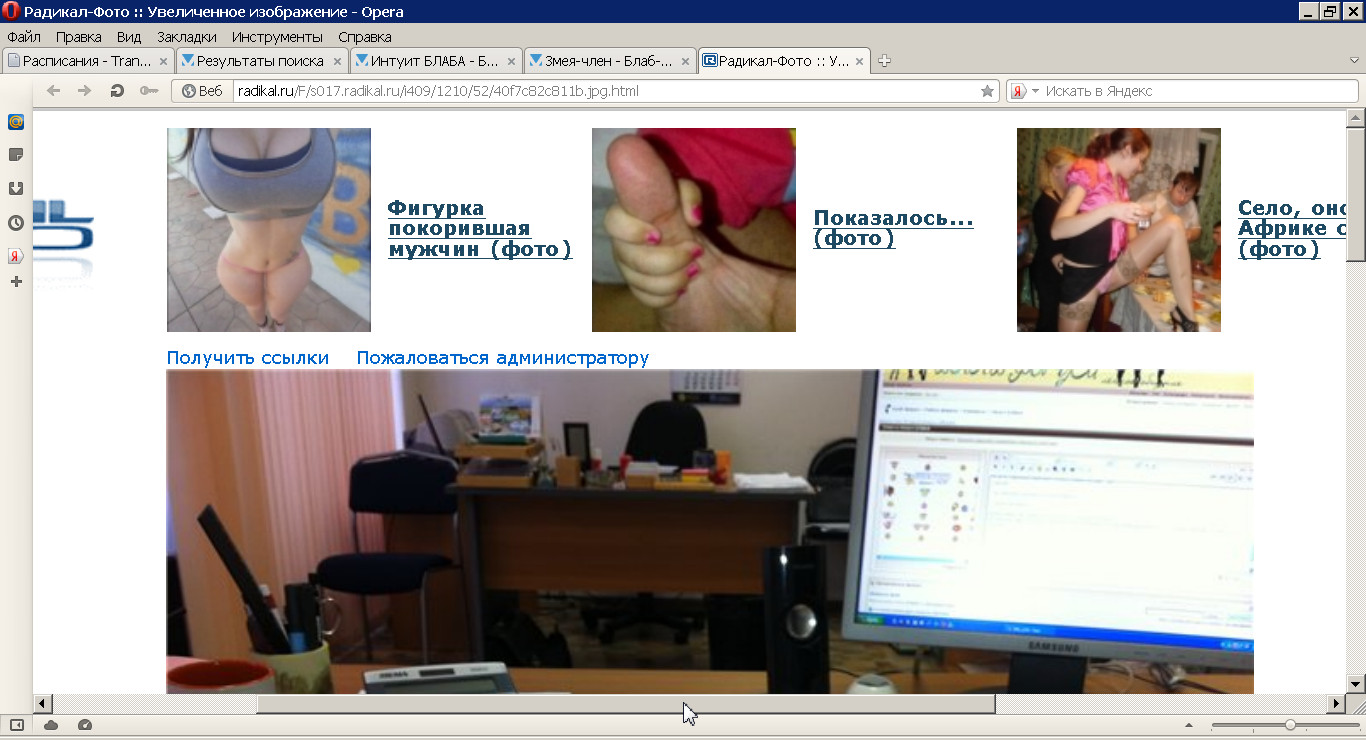Add a sidebar panel with plus icon
The width and height of the screenshot is (1366, 740).
click(16, 282)
